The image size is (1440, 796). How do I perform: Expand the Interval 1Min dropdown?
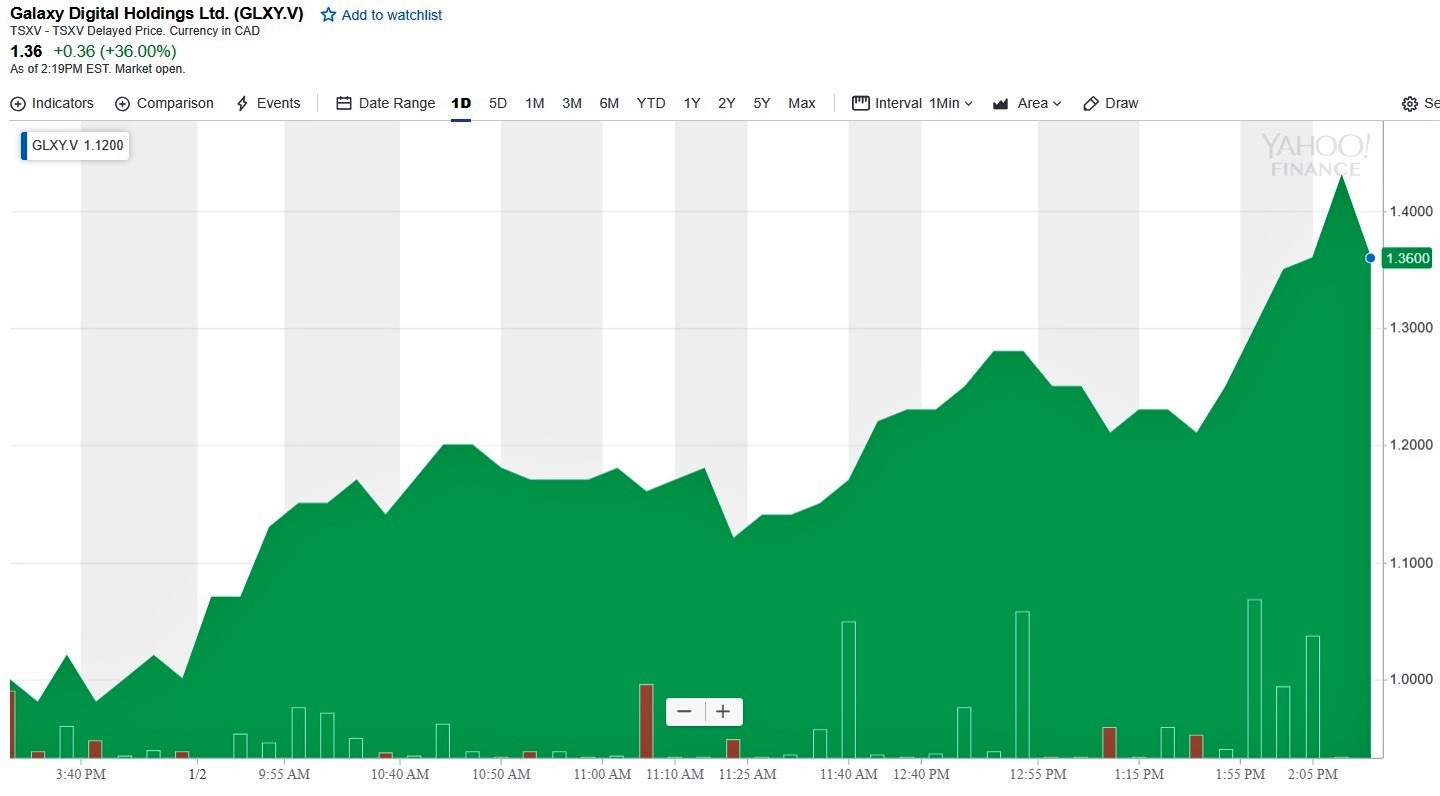pyautogui.click(x=950, y=104)
